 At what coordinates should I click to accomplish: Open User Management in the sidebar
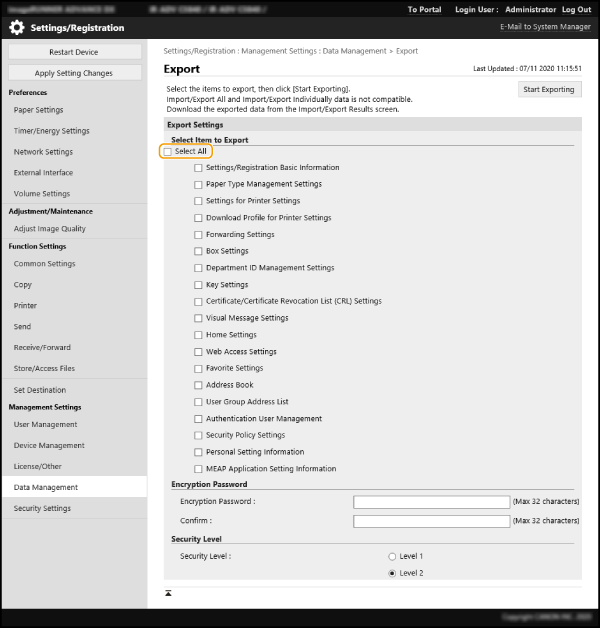(x=45, y=424)
